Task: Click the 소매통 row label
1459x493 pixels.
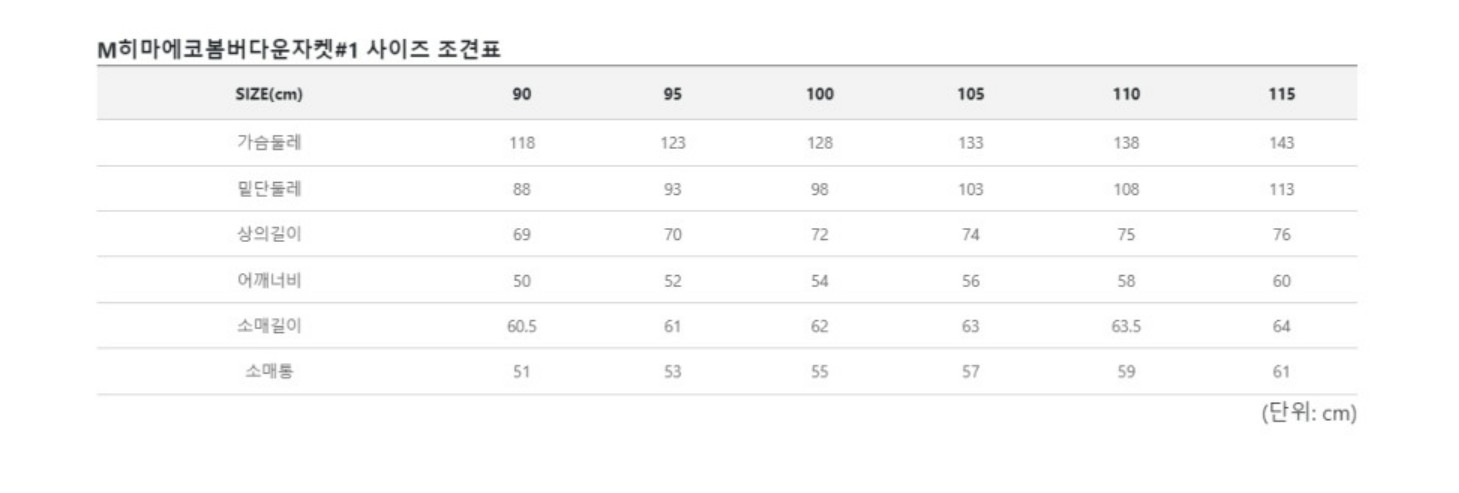Action: pyautogui.click(x=268, y=372)
